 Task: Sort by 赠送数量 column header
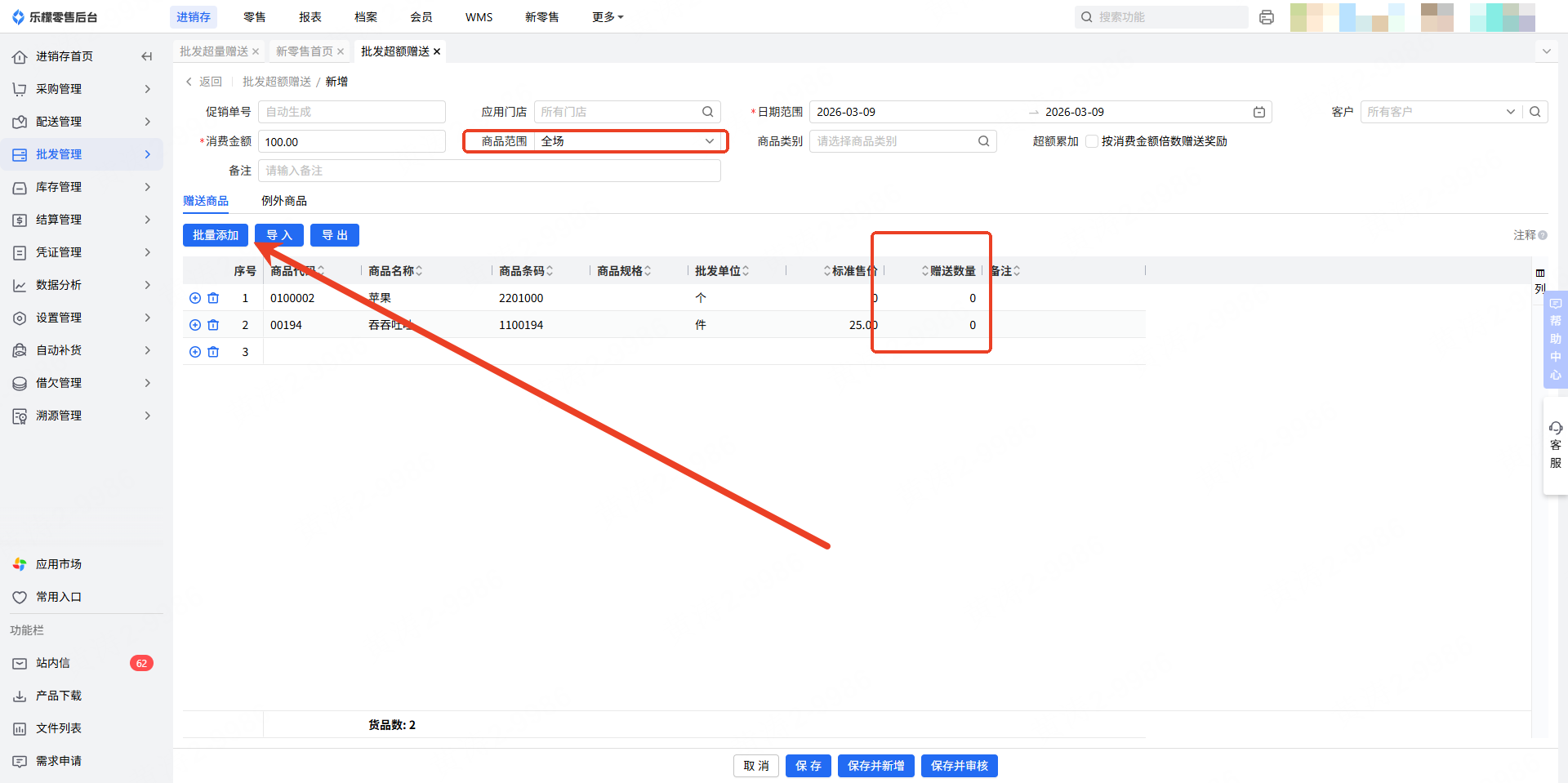949,271
